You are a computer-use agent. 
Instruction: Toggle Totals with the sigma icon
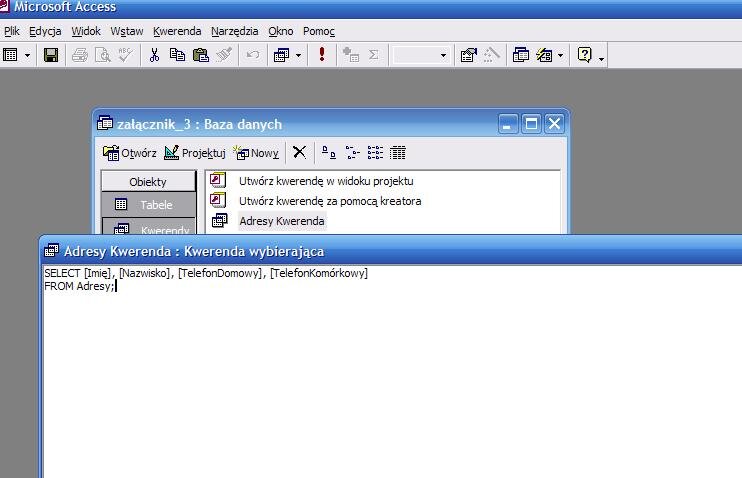(x=373, y=55)
